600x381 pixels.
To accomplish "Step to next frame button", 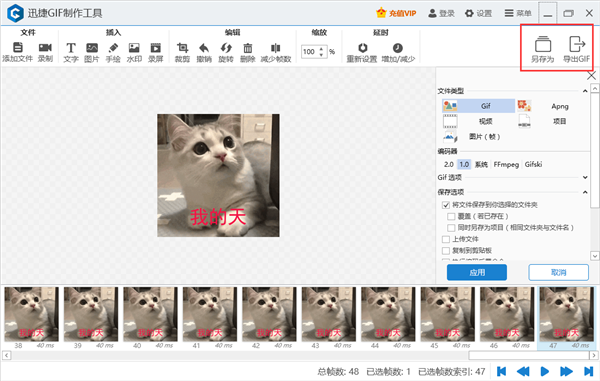I will coord(566,371).
